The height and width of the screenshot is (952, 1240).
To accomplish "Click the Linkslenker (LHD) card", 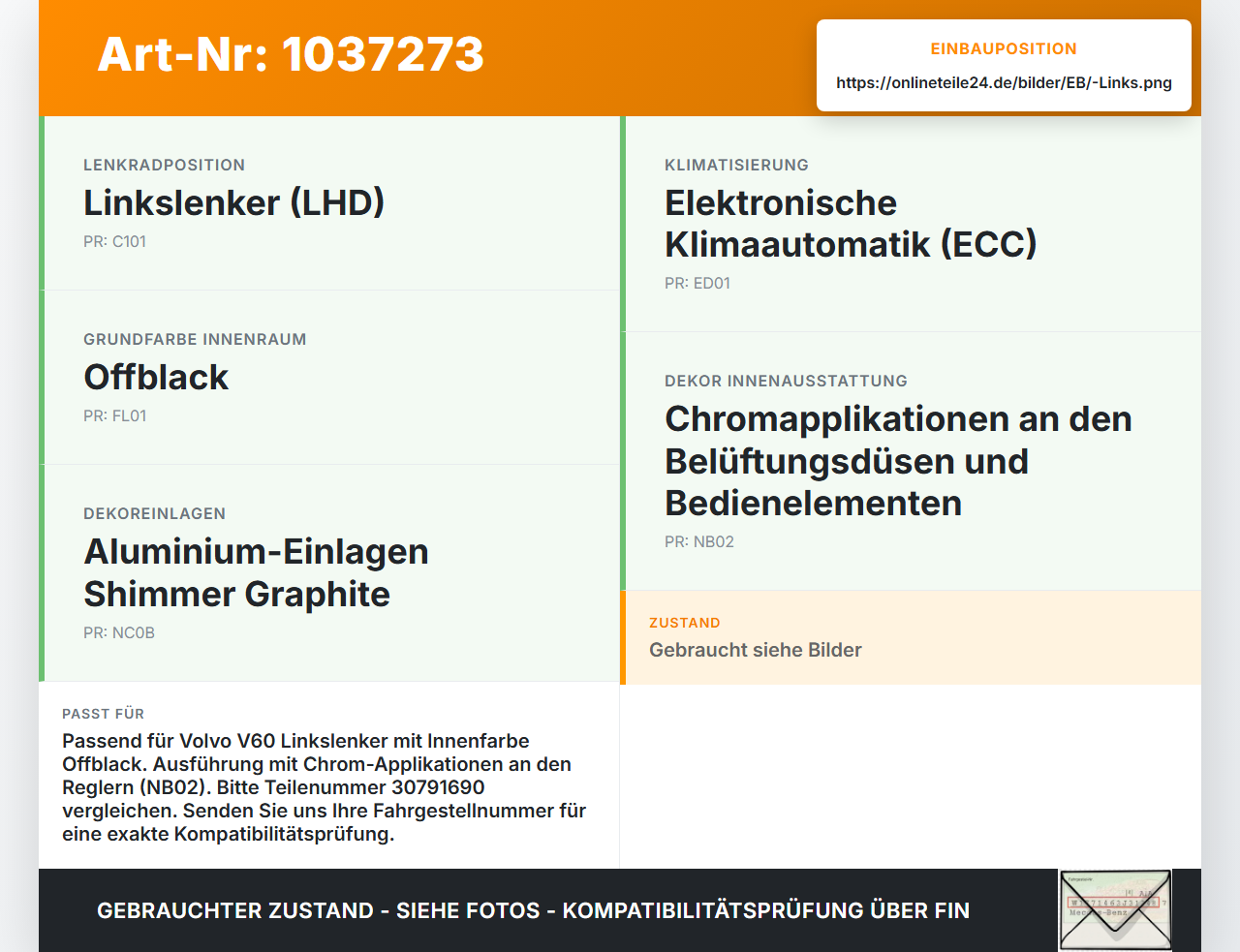I will click(329, 203).
